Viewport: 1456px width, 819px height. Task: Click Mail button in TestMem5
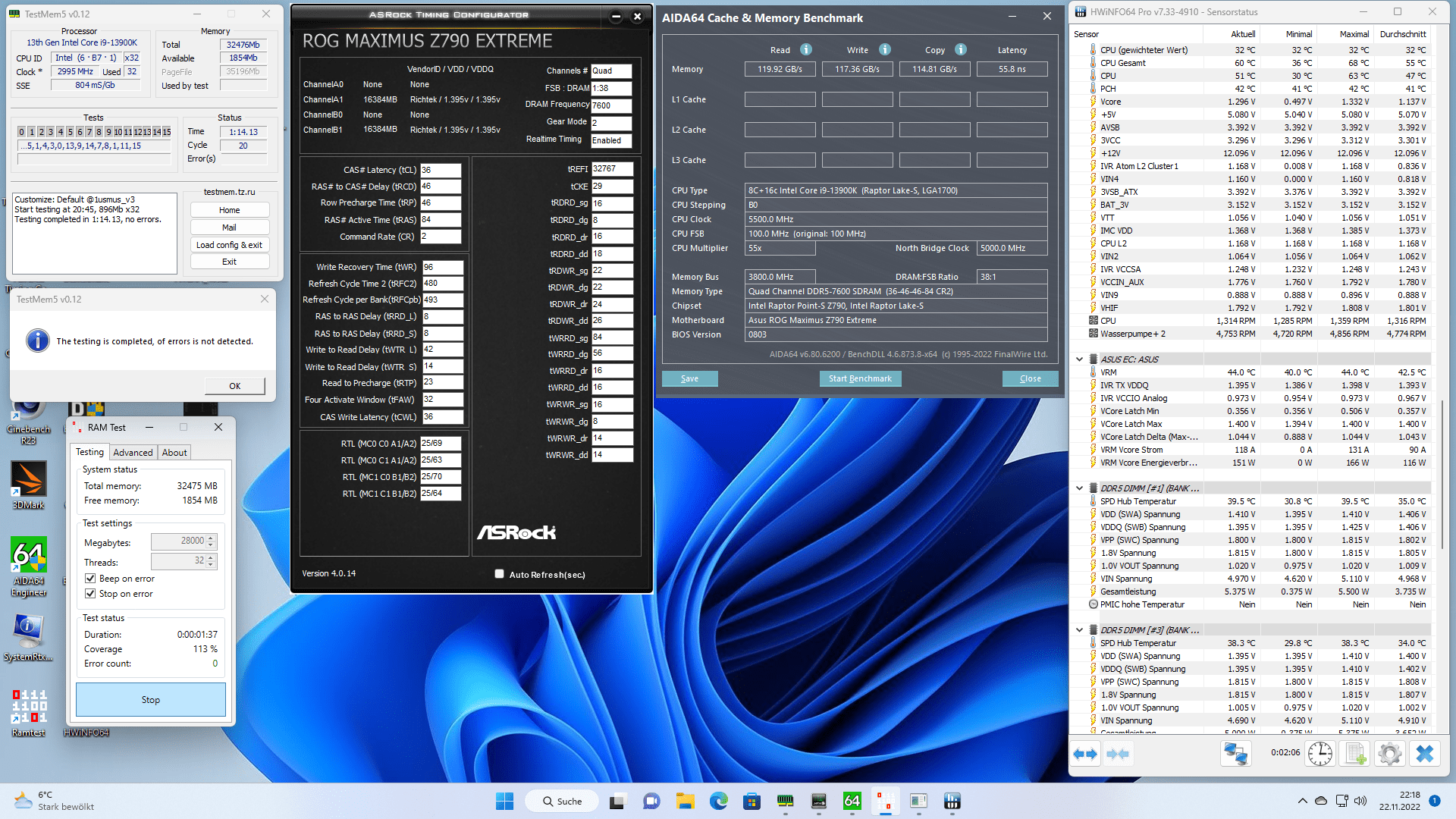point(229,227)
